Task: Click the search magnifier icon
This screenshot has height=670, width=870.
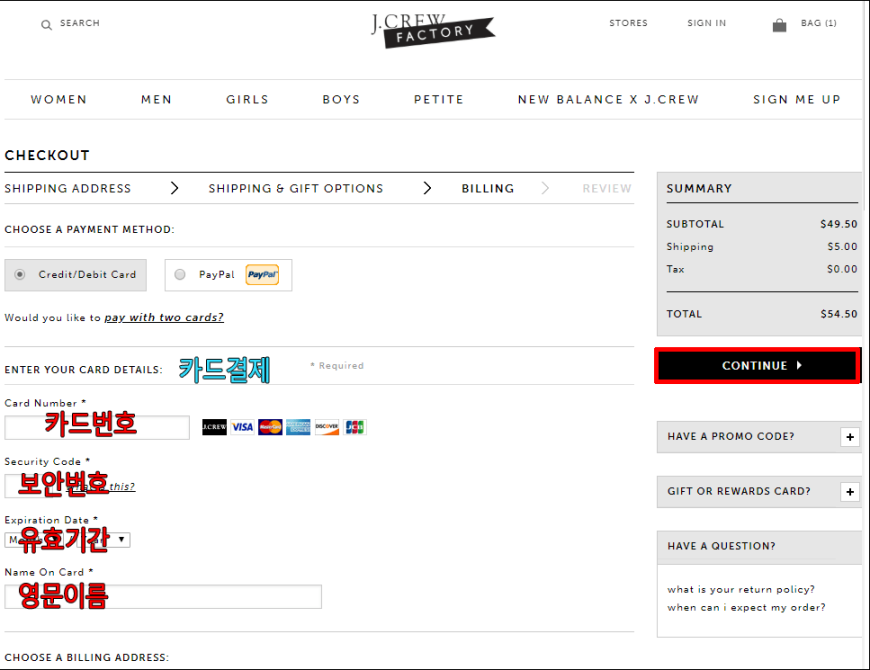Action: coord(47,25)
